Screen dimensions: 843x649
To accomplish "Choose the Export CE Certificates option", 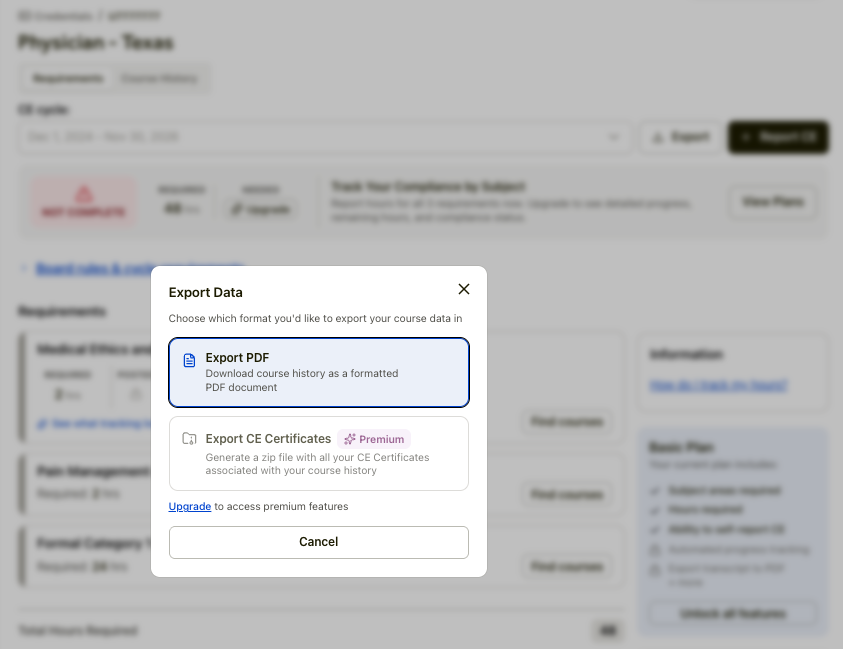I will 318,453.
